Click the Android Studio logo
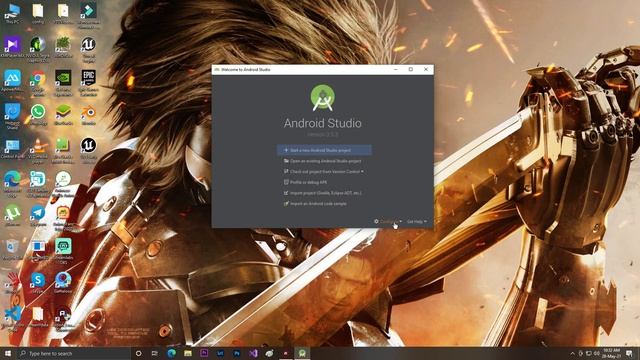This screenshot has height=360, width=640. click(323, 98)
